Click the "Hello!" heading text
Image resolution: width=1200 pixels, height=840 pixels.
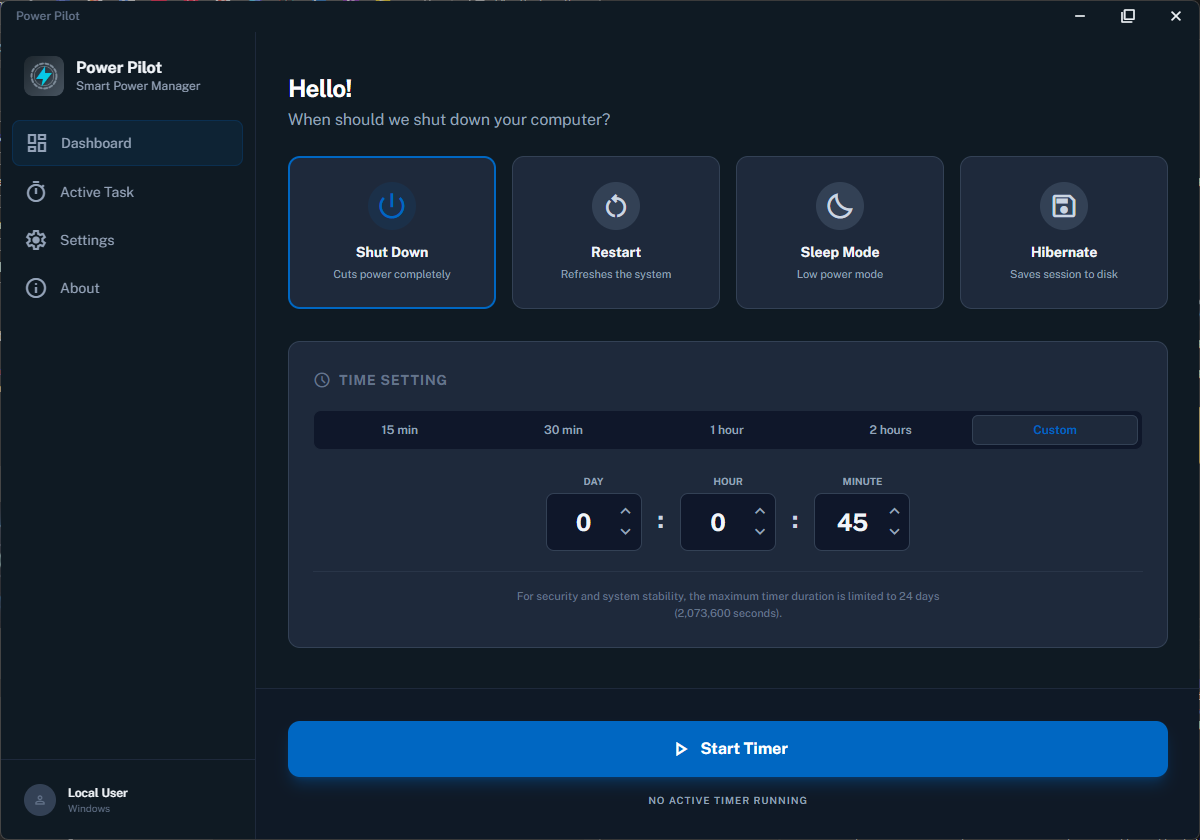(x=320, y=88)
